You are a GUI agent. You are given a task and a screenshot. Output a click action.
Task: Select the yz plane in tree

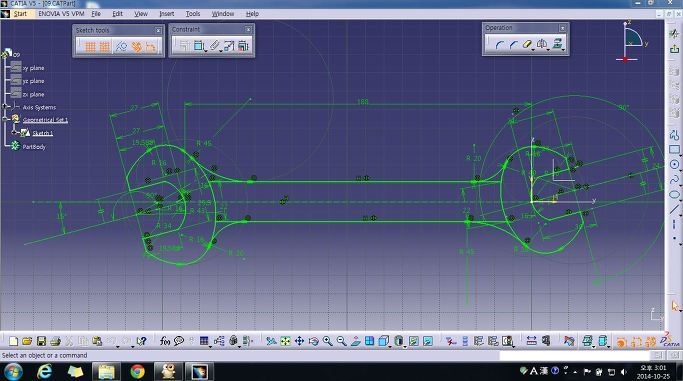point(33,81)
